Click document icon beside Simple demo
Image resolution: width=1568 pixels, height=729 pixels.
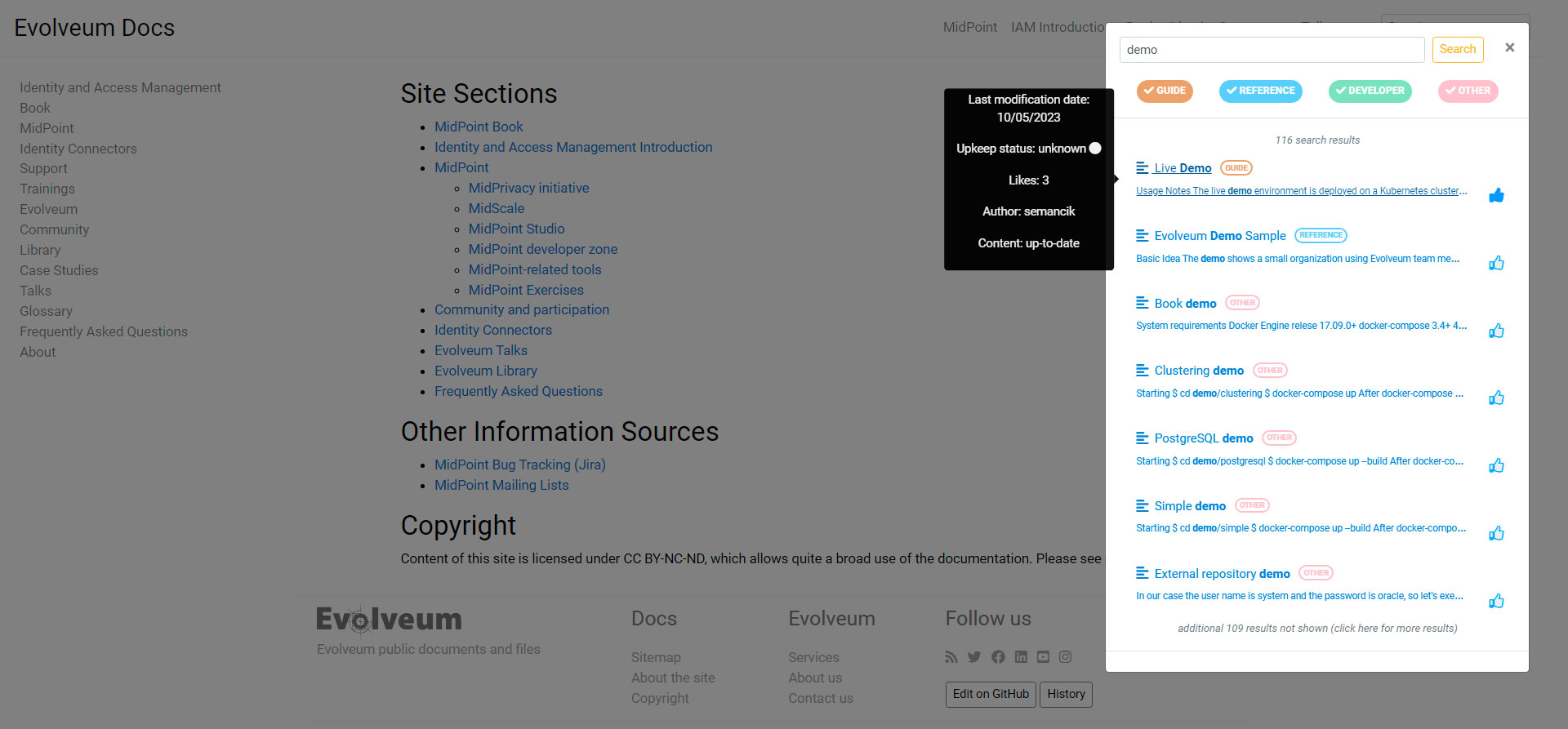pos(1142,505)
